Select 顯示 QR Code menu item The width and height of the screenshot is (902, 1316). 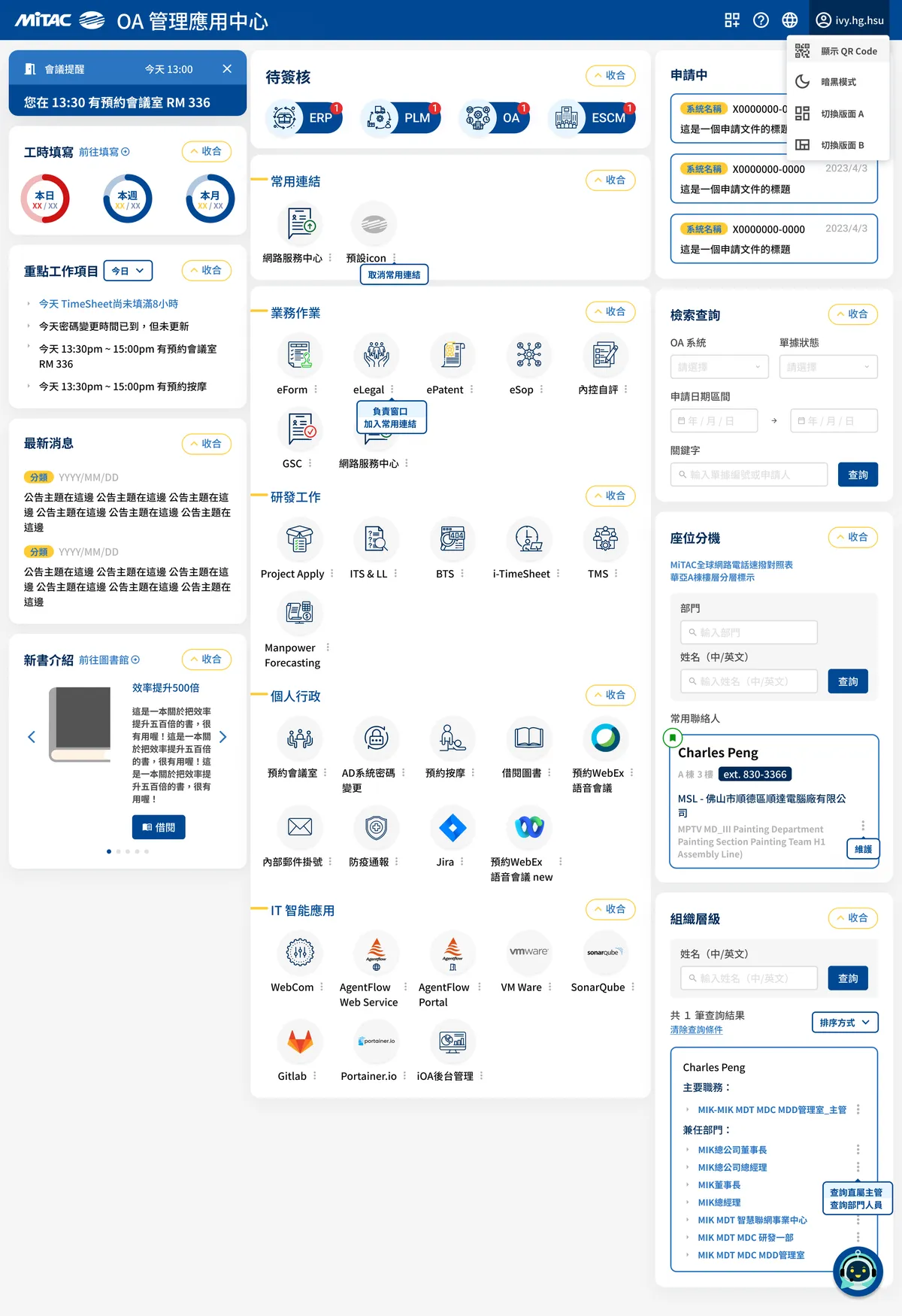(x=837, y=51)
